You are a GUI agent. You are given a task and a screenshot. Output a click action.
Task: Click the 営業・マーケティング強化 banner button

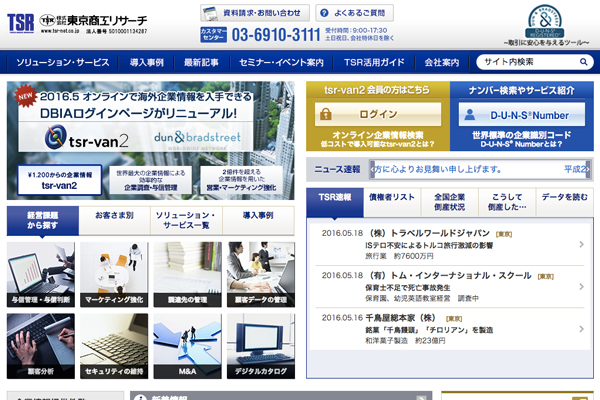coord(241,180)
